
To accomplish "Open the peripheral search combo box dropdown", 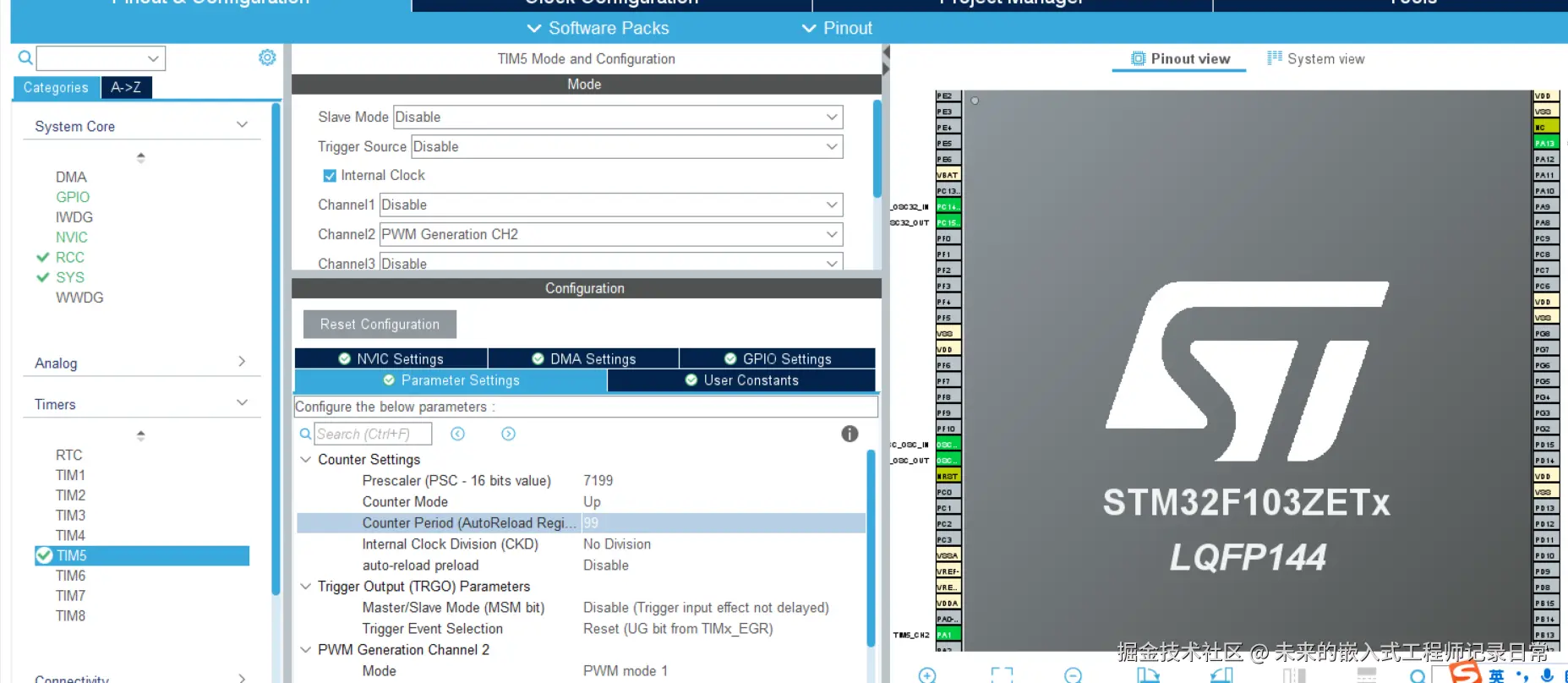I will pos(153,58).
